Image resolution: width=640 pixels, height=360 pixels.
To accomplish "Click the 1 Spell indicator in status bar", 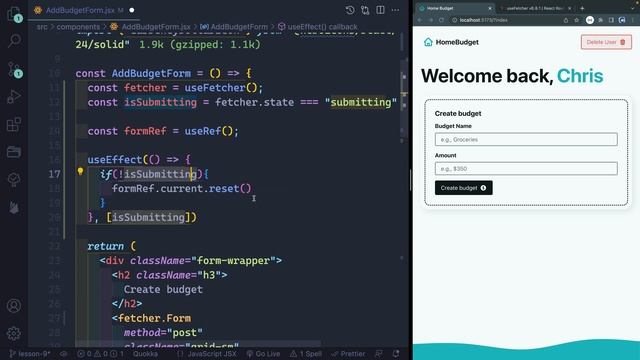I will [x=306, y=354].
